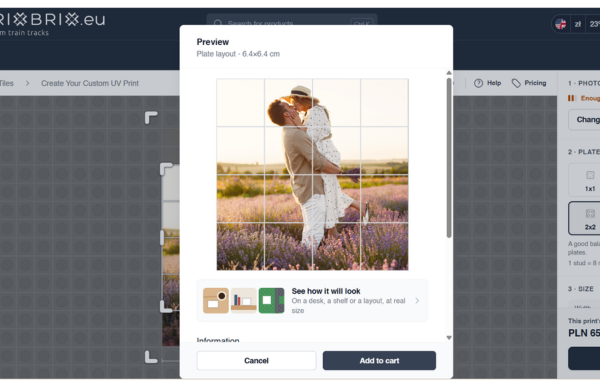Click the desk mockup thumbnail
The width and height of the screenshot is (600, 380).
click(216, 301)
